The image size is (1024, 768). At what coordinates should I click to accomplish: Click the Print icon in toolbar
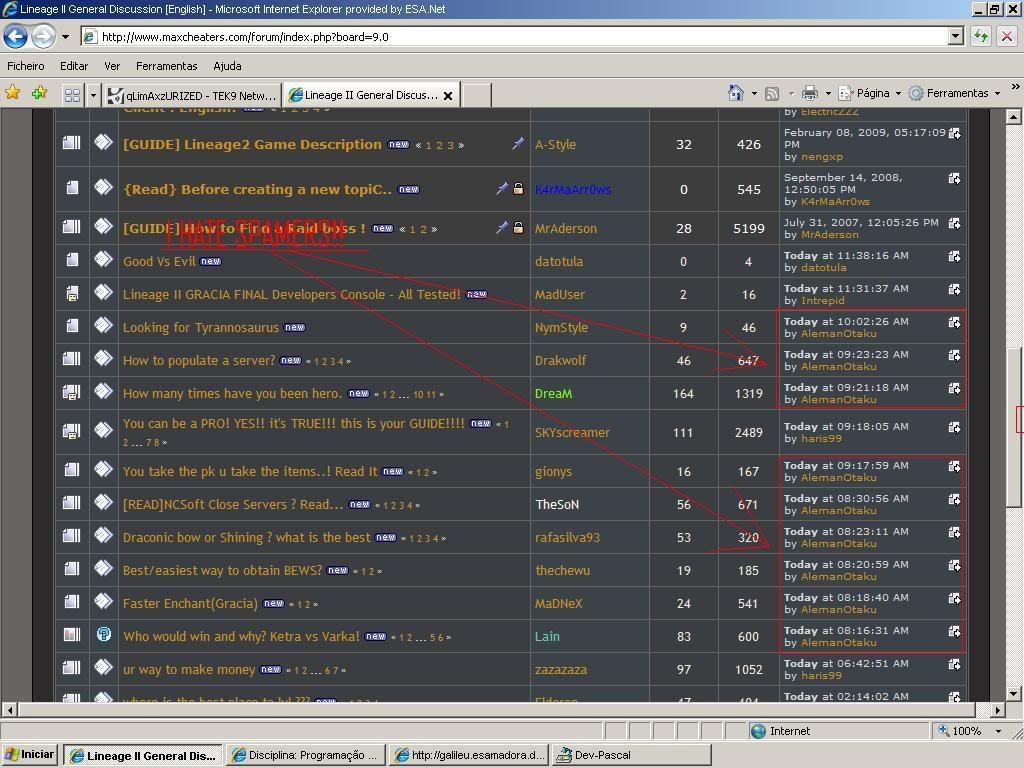click(810, 93)
